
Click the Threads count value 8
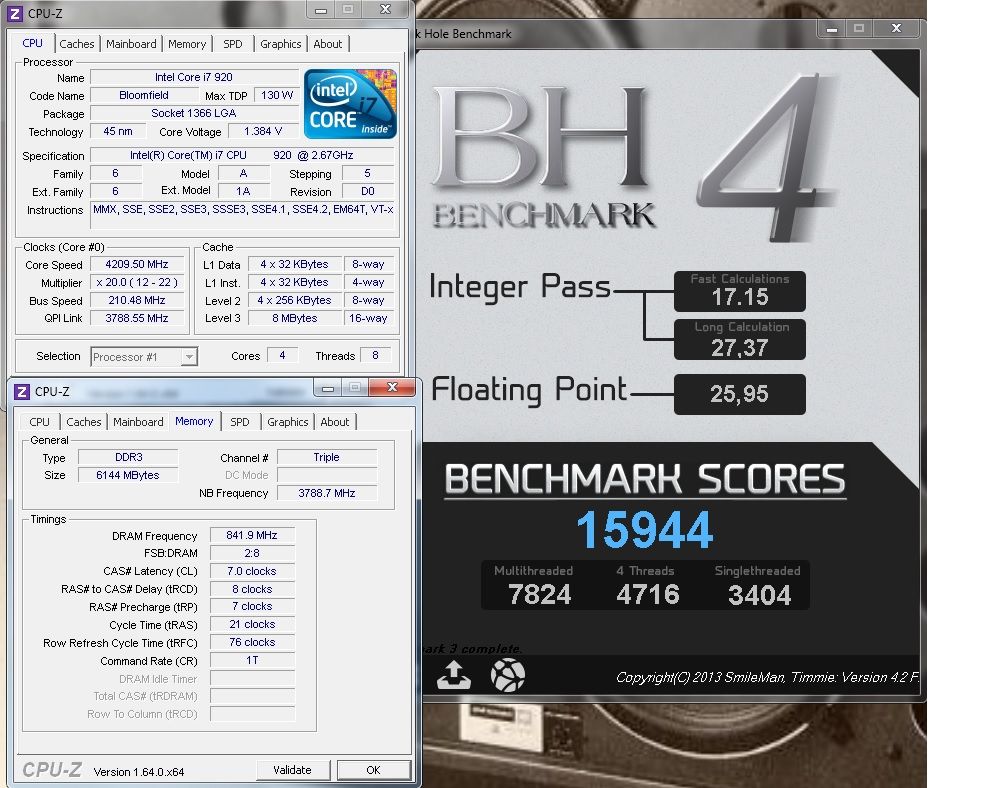(375, 355)
